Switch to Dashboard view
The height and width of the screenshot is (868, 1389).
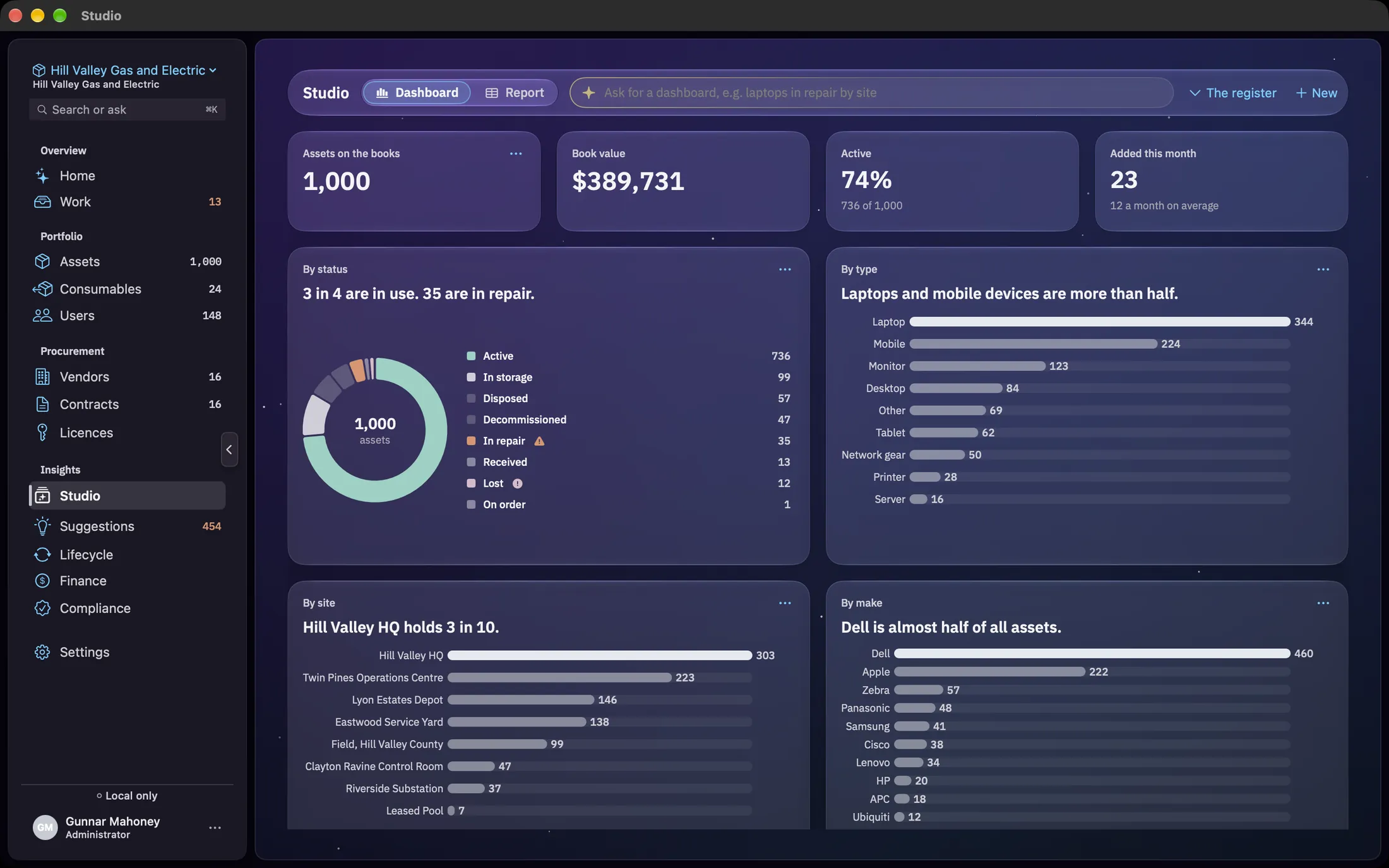[417, 93]
